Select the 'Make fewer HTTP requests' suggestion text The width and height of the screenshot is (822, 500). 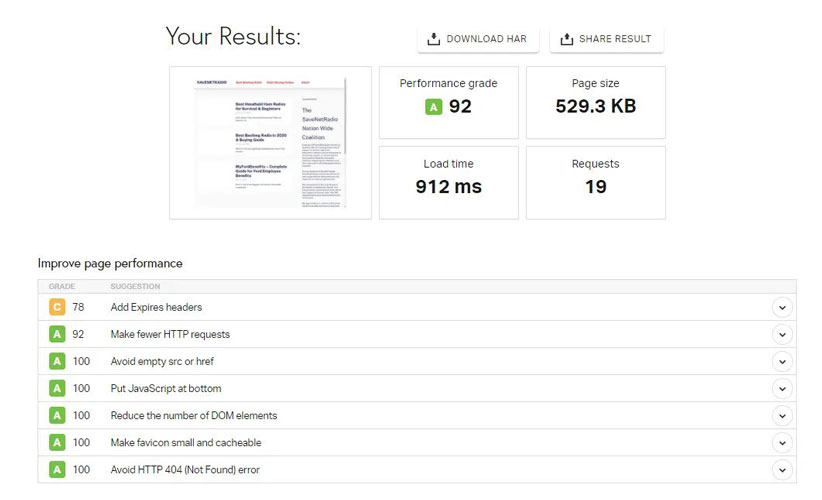pyautogui.click(x=170, y=334)
